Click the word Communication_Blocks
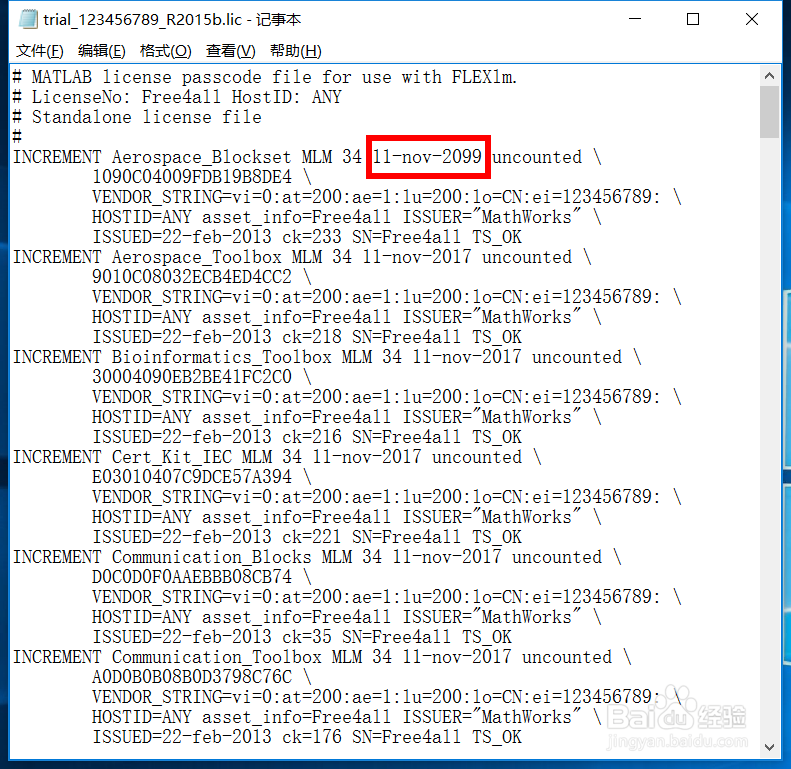791x769 pixels. tap(211, 557)
